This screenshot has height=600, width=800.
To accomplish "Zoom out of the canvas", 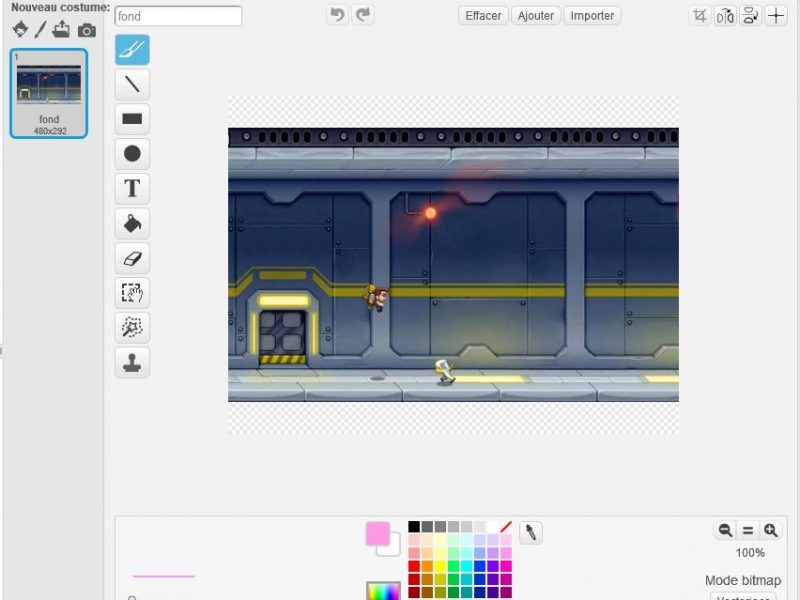I will (725, 531).
